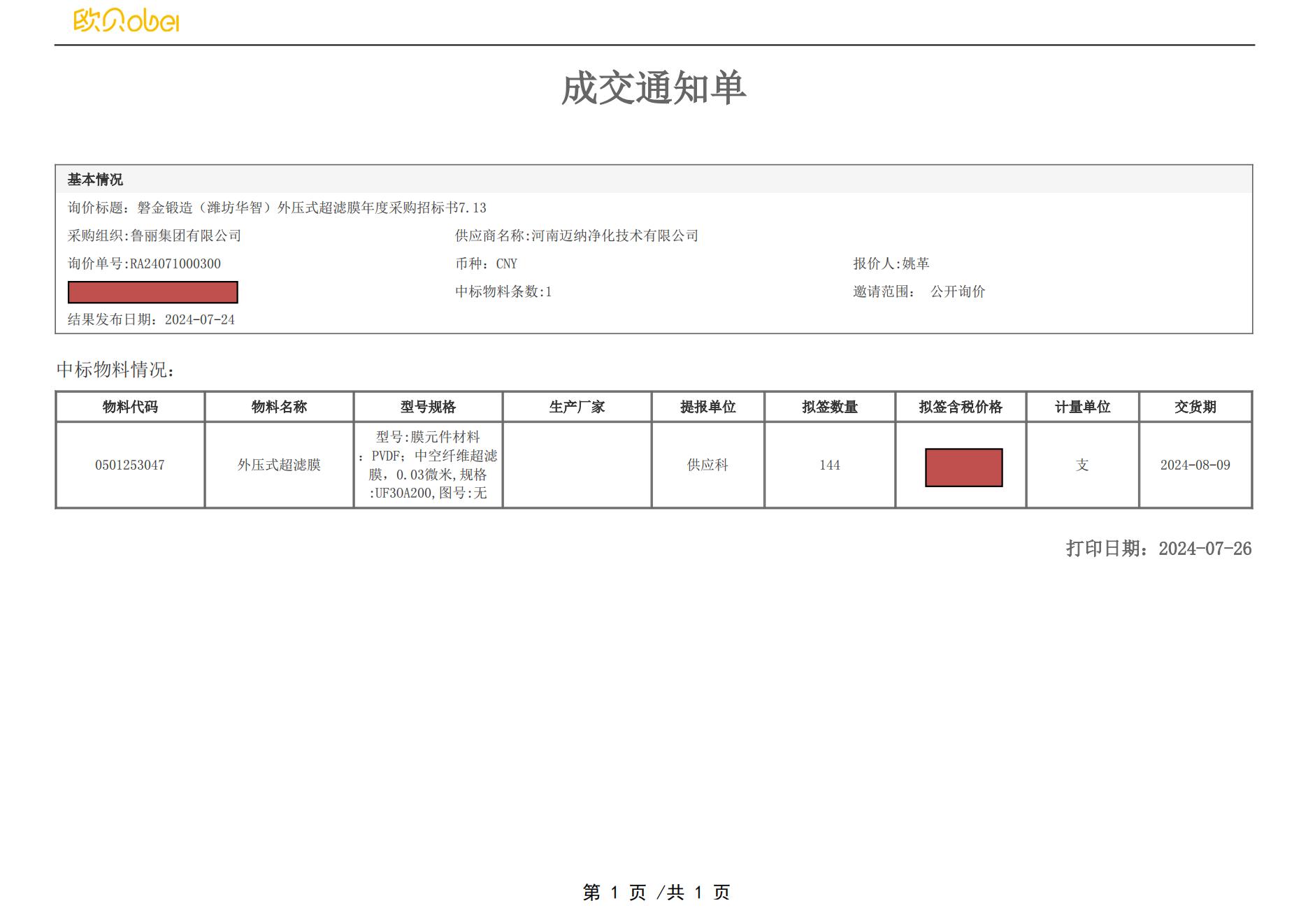Image resolution: width=1308 pixels, height=924 pixels.
Task: Click the delivery date 2024-08-09
Action: [x=1195, y=465]
